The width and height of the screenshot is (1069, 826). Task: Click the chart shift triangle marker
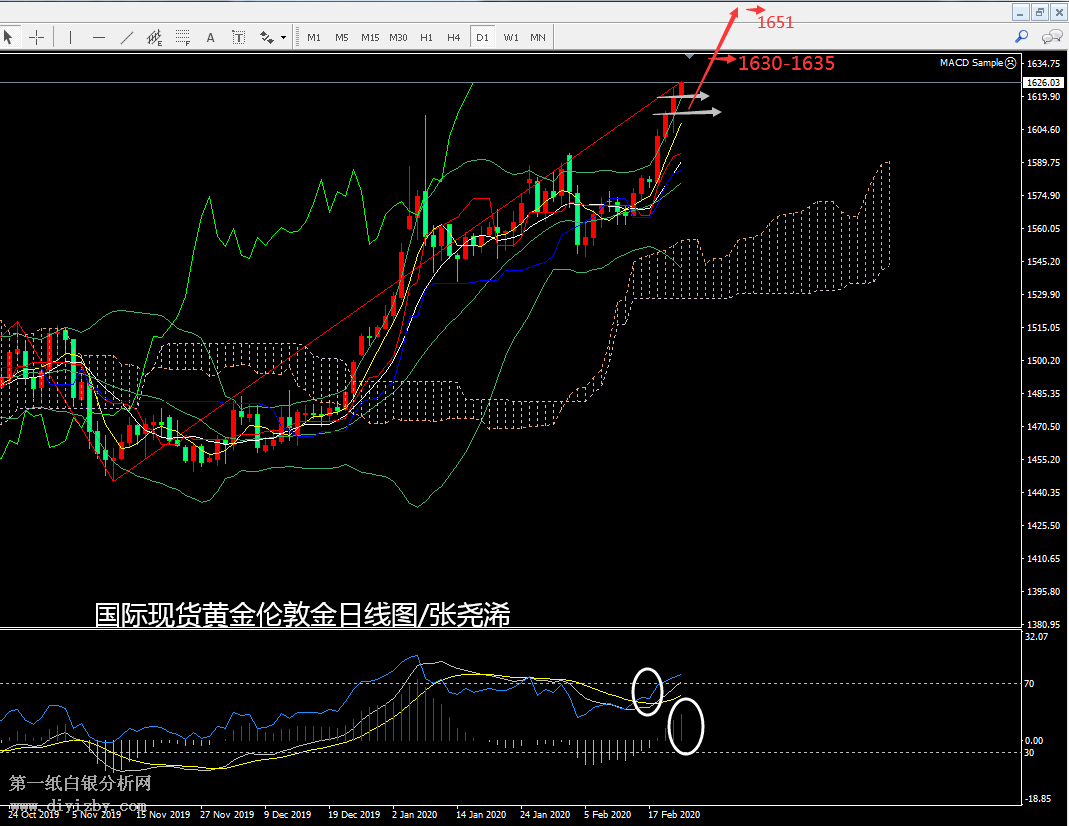[x=689, y=56]
